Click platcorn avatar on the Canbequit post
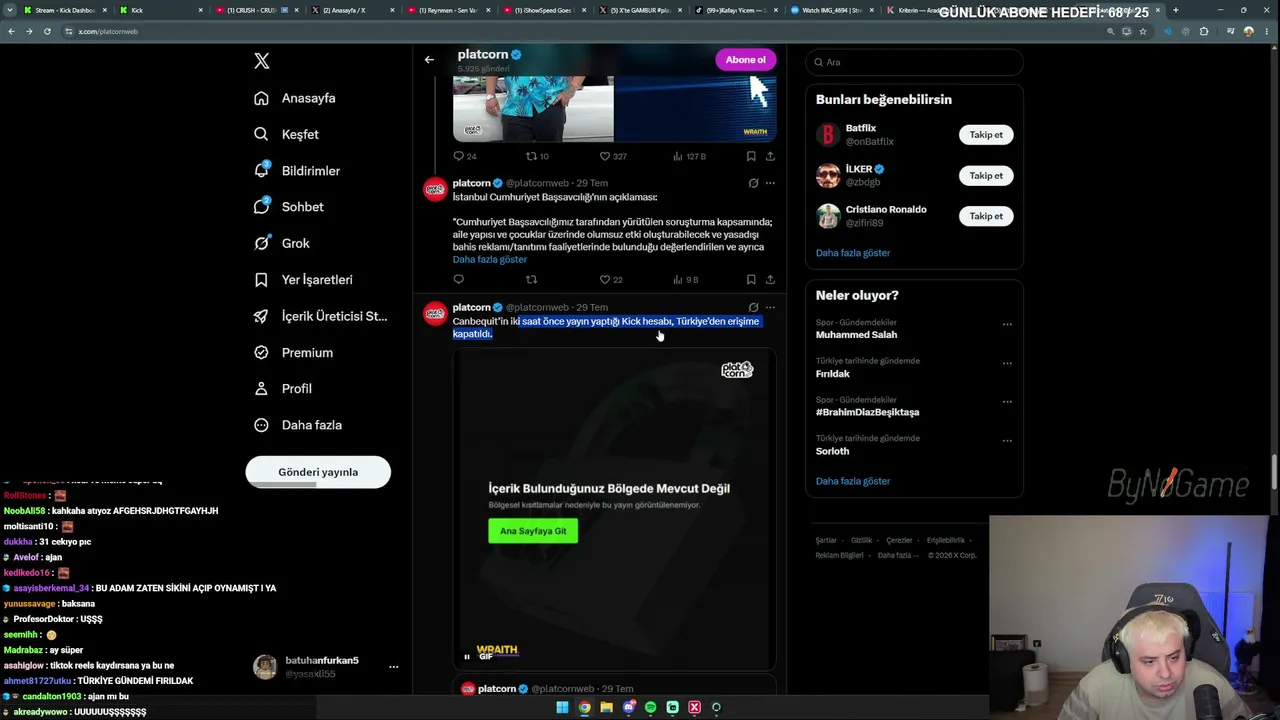 point(435,314)
